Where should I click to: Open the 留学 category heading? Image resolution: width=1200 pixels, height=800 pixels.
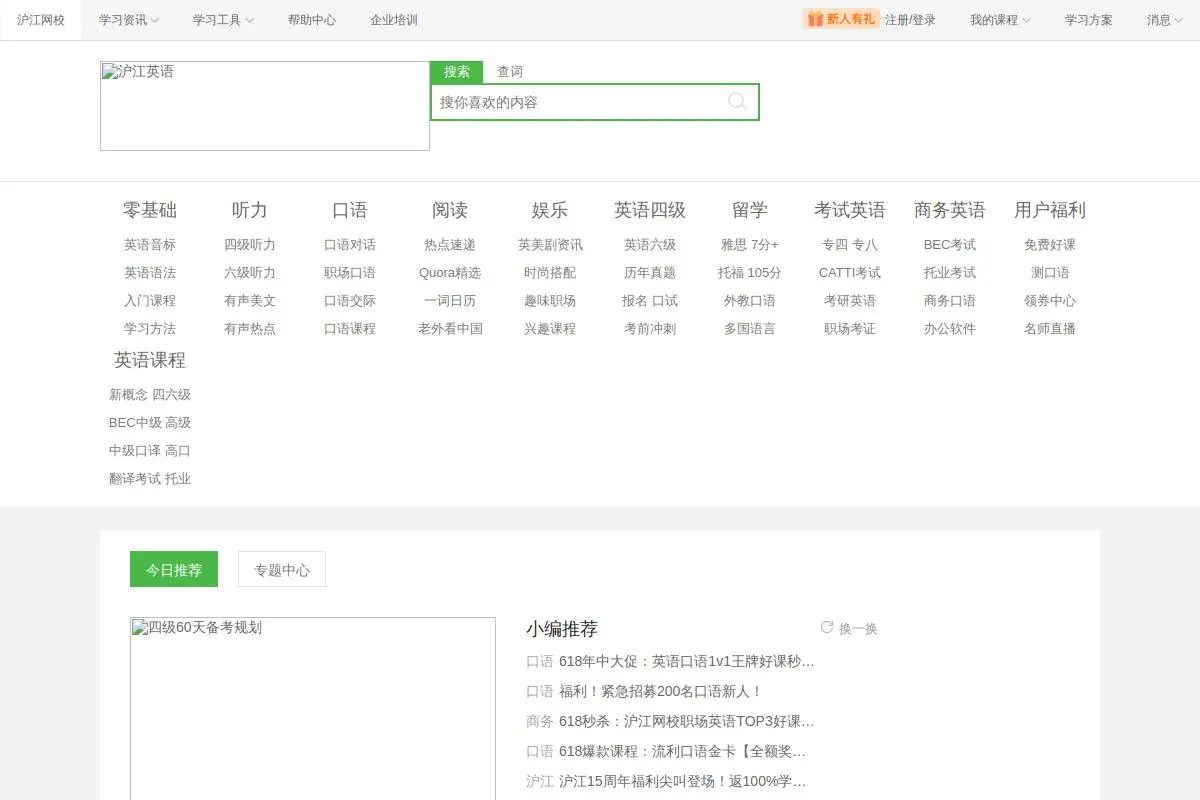pos(750,210)
